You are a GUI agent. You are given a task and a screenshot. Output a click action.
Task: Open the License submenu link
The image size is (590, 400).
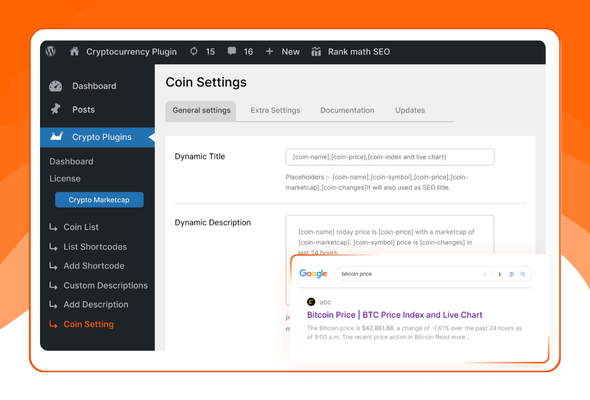click(65, 179)
